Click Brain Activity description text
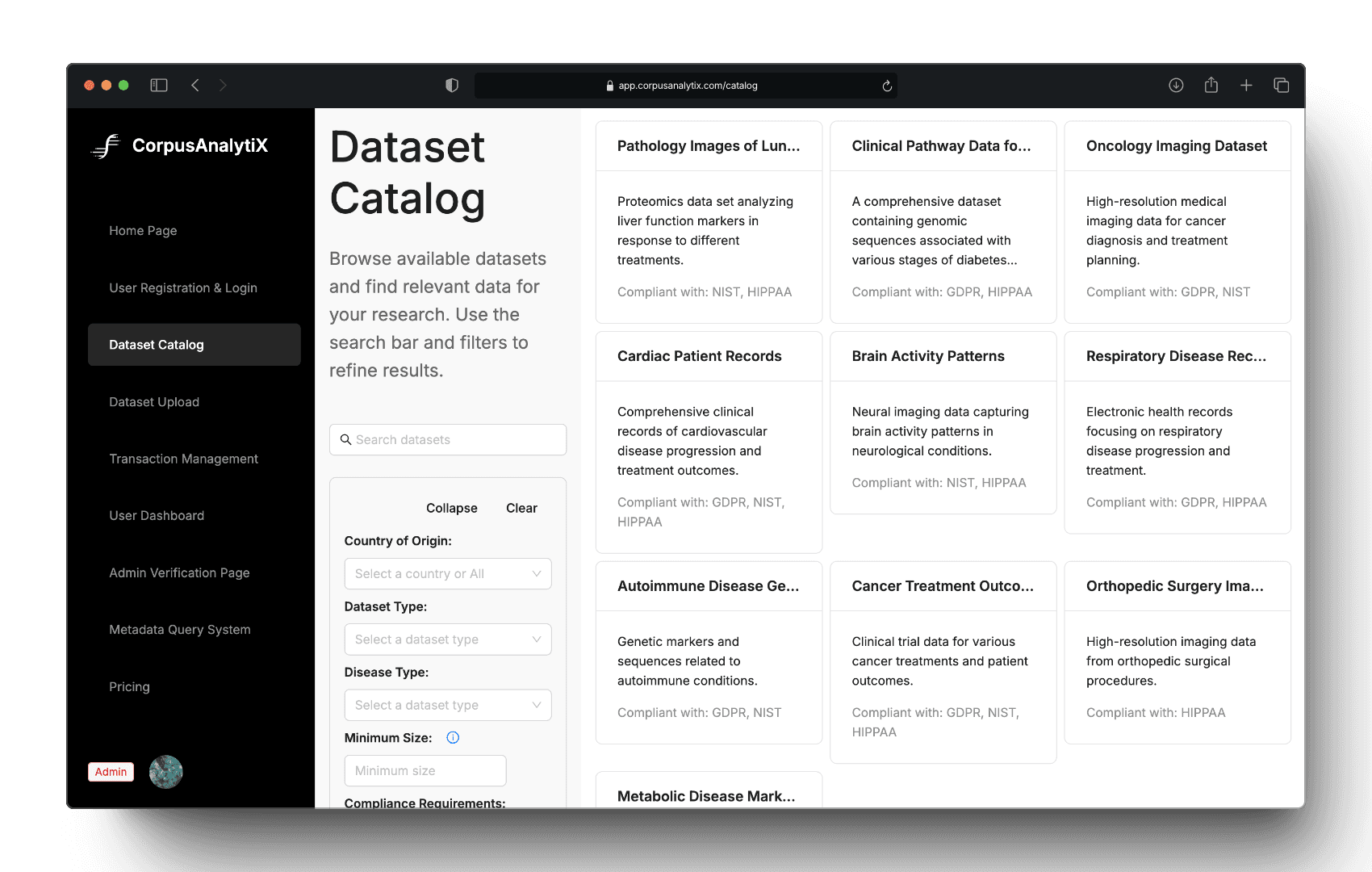Image resolution: width=1372 pixels, height=872 pixels. [940, 431]
